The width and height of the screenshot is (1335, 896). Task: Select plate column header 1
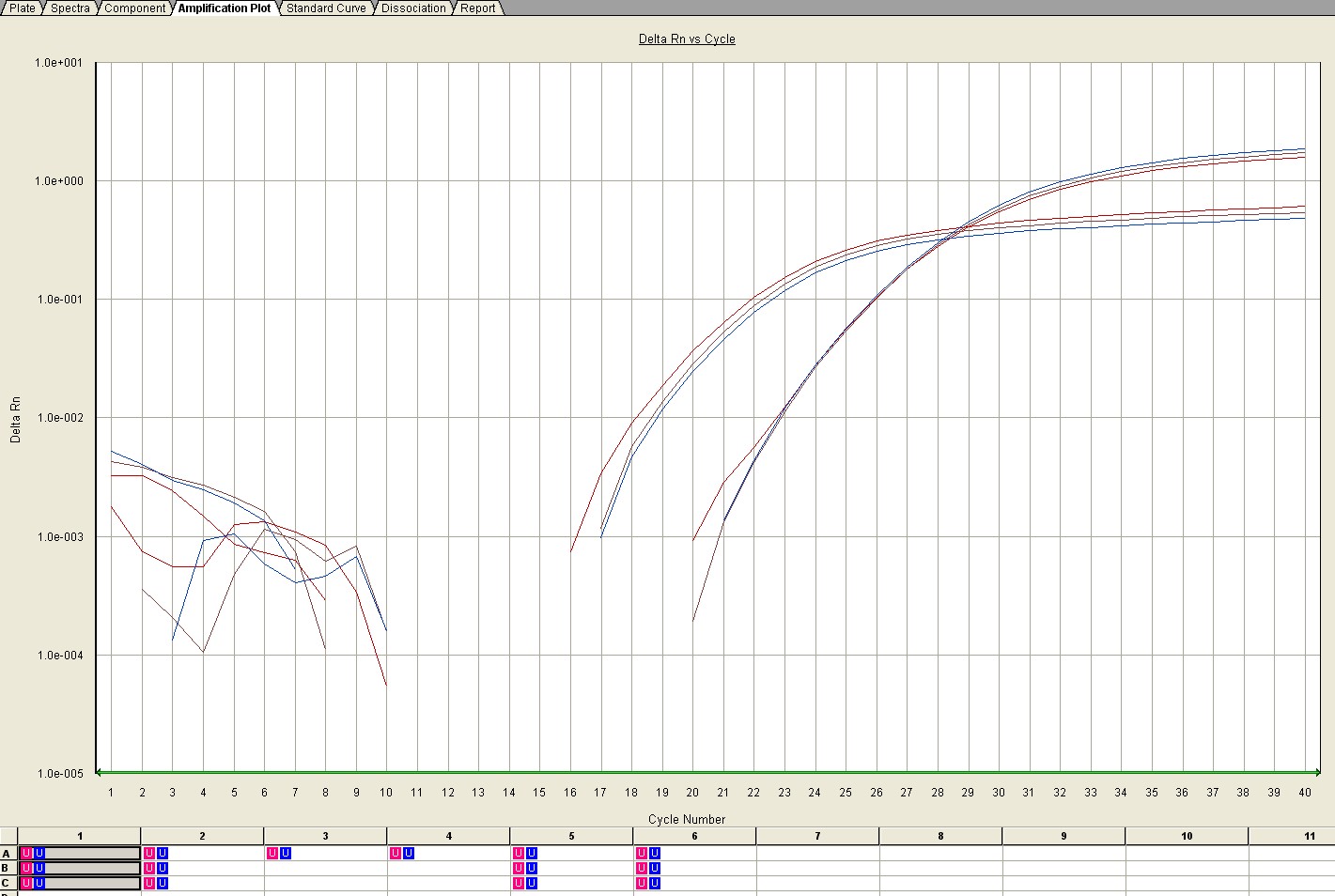click(80, 836)
